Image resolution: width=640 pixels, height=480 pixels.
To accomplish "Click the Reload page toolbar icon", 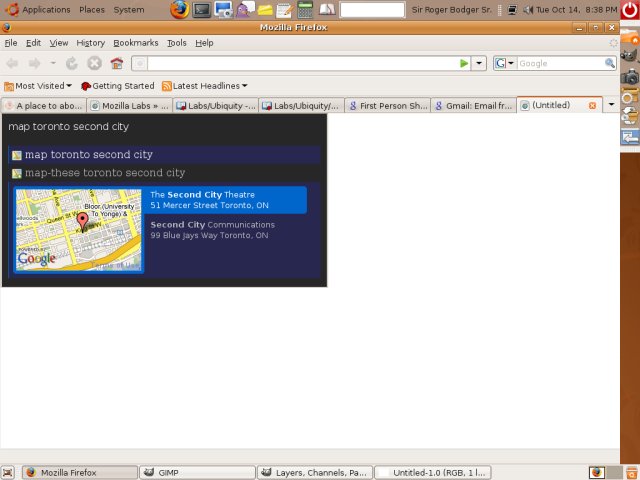I will [72, 63].
